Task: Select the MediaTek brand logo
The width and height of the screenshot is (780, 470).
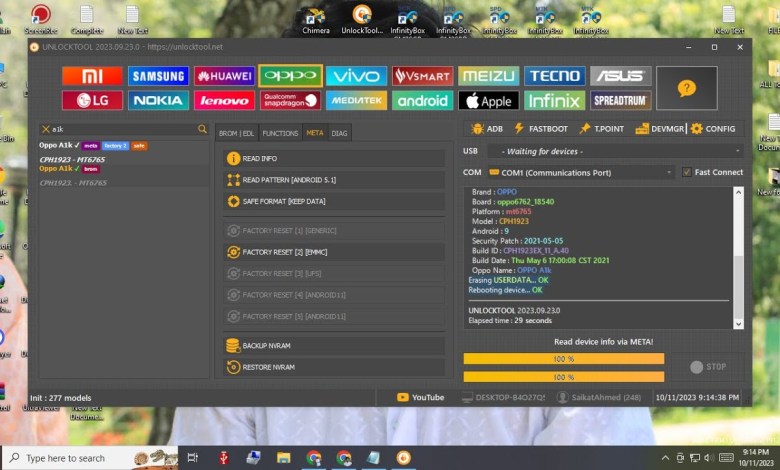Action: coord(356,100)
